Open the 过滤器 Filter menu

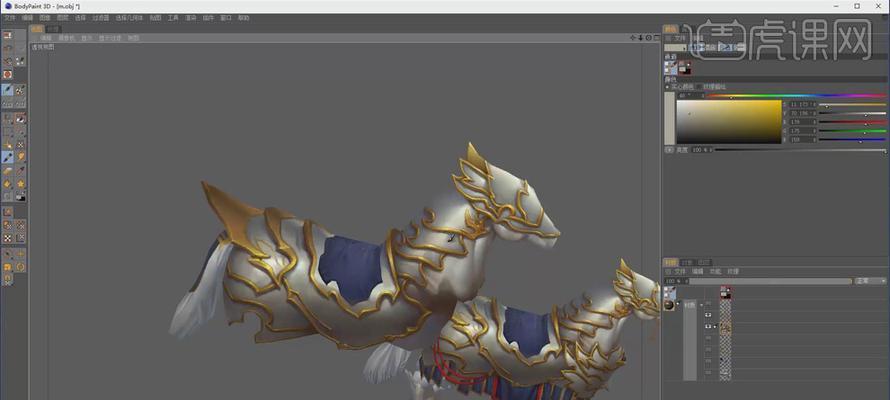100,18
